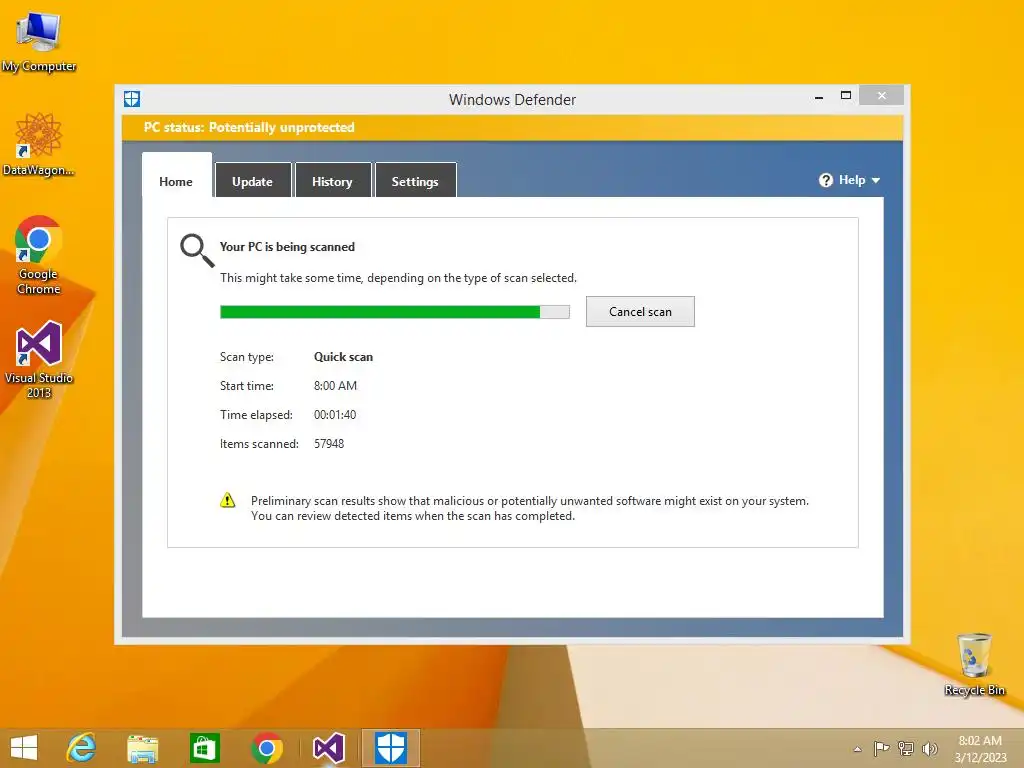Open the Windows Start button

coord(24,748)
